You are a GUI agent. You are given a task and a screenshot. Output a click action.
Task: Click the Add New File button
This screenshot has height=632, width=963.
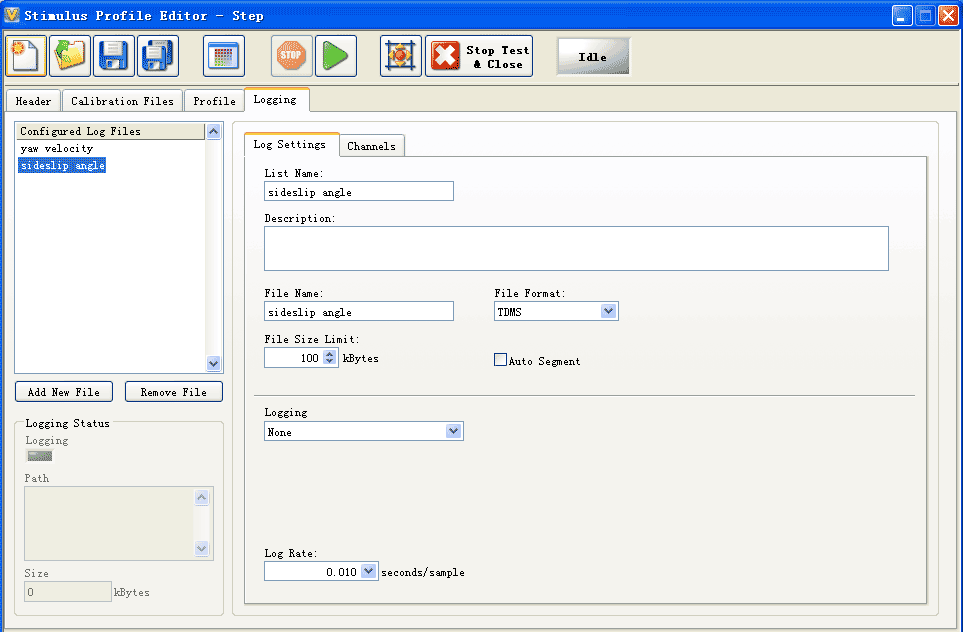pos(64,392)
